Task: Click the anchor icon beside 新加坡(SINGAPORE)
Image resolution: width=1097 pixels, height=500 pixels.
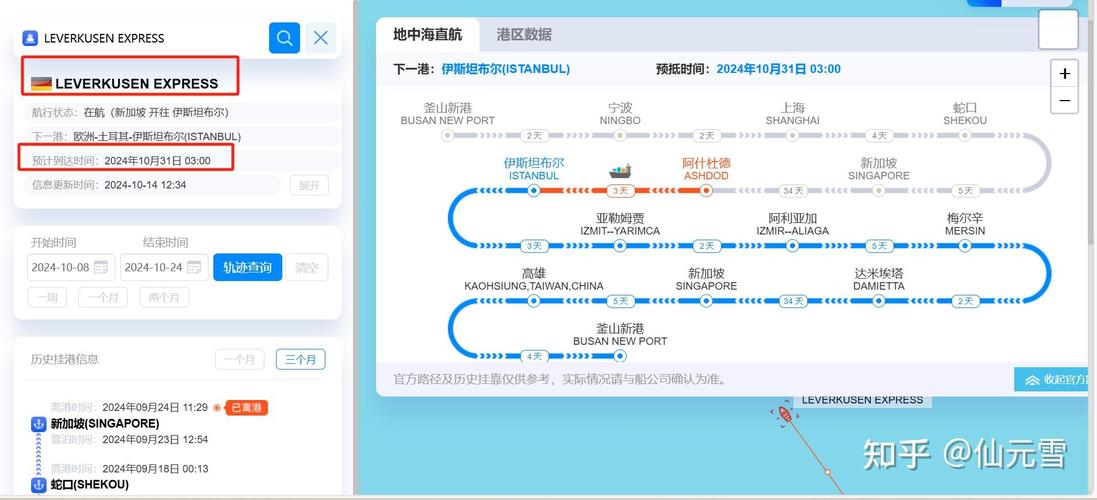Action: (38, 424)
